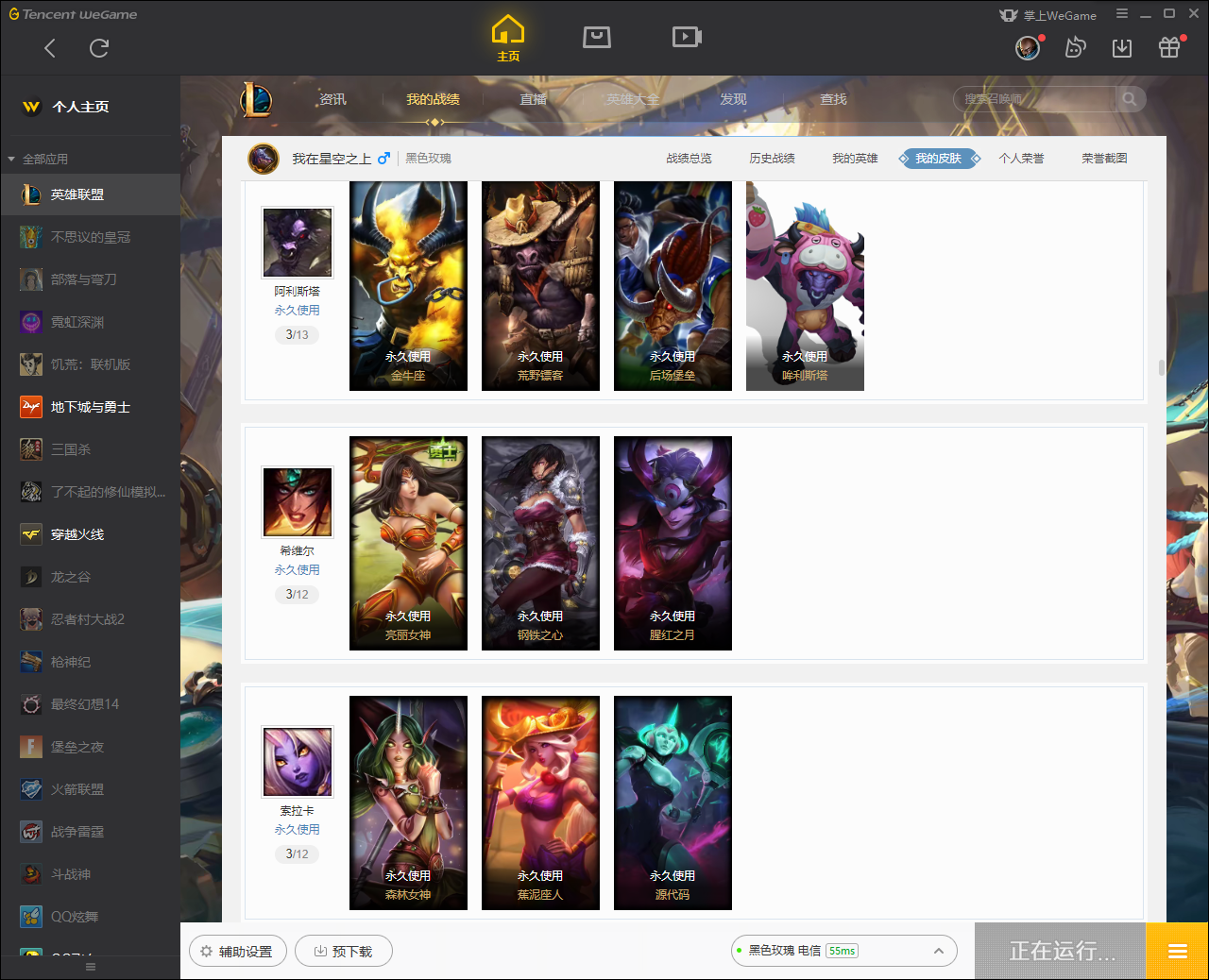Open the 历史战绩 sub-tab
The height and width of the screenshot is (980, 1209).
[772, 159]
